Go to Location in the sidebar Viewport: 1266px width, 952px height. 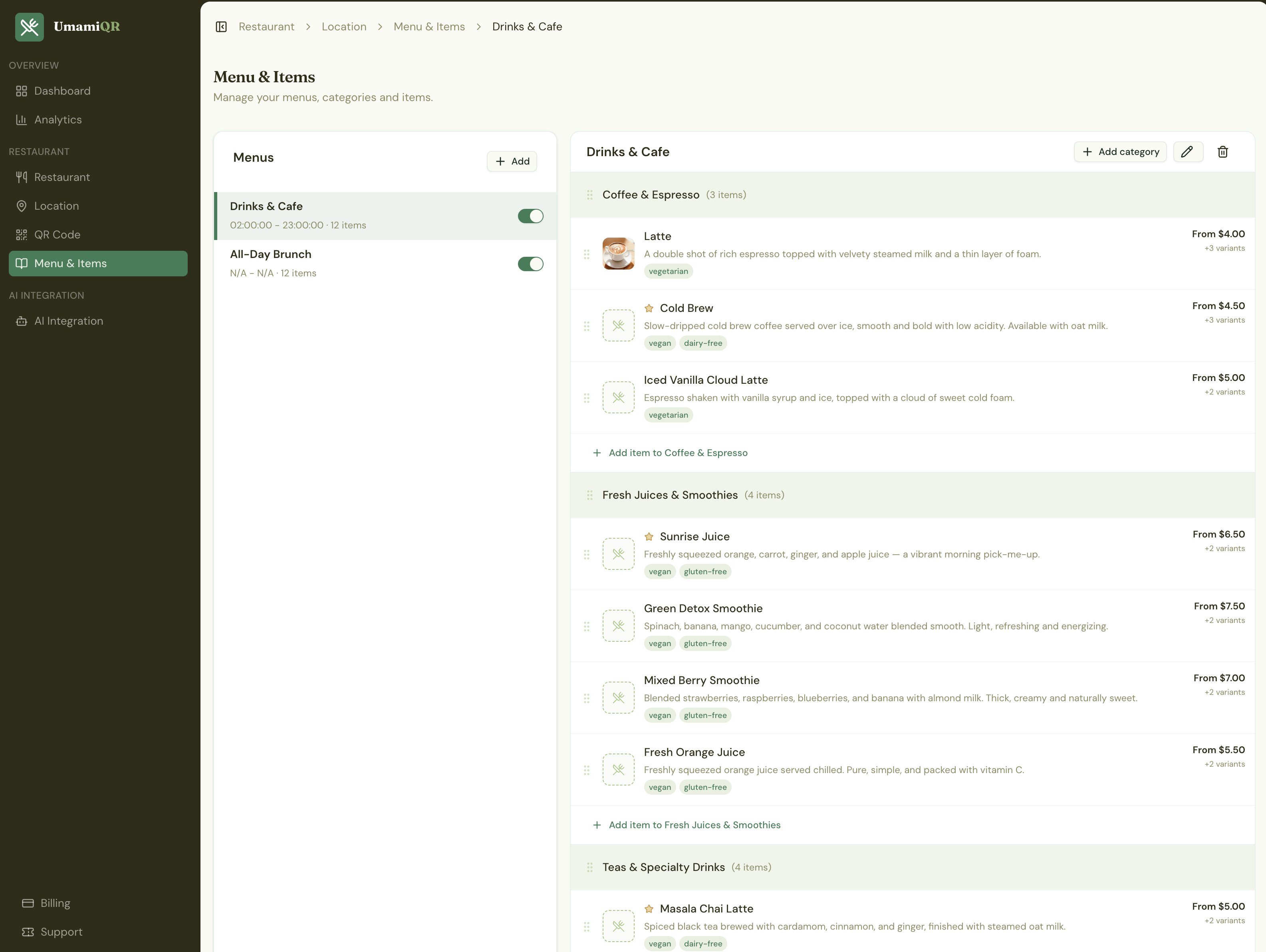coord(98,206)
